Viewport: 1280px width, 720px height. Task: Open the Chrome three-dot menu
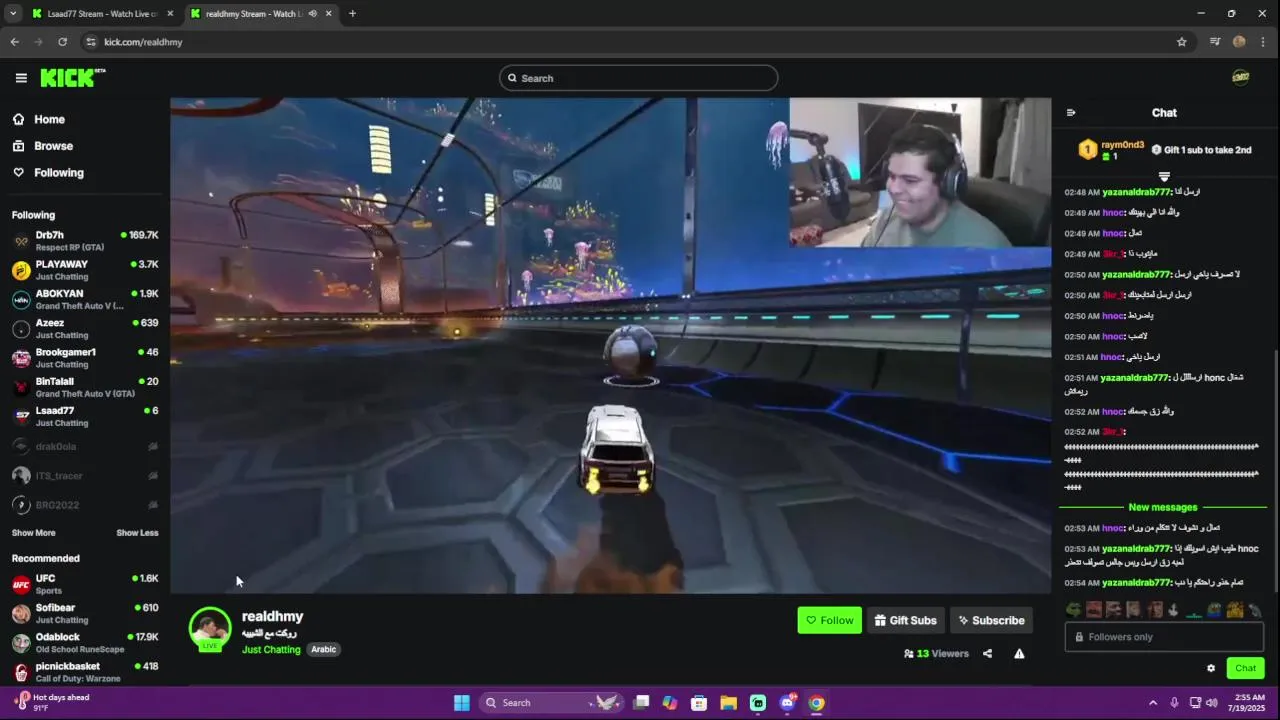coord(1264,42)
